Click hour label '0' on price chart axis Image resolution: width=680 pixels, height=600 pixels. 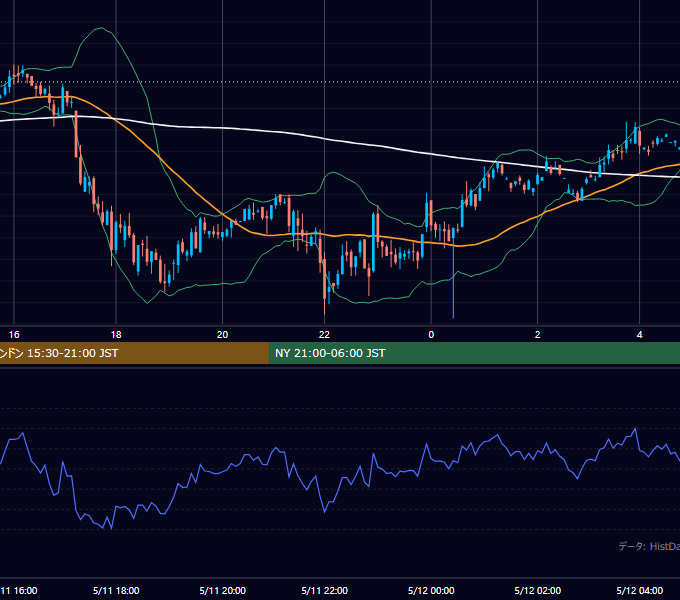431,335
